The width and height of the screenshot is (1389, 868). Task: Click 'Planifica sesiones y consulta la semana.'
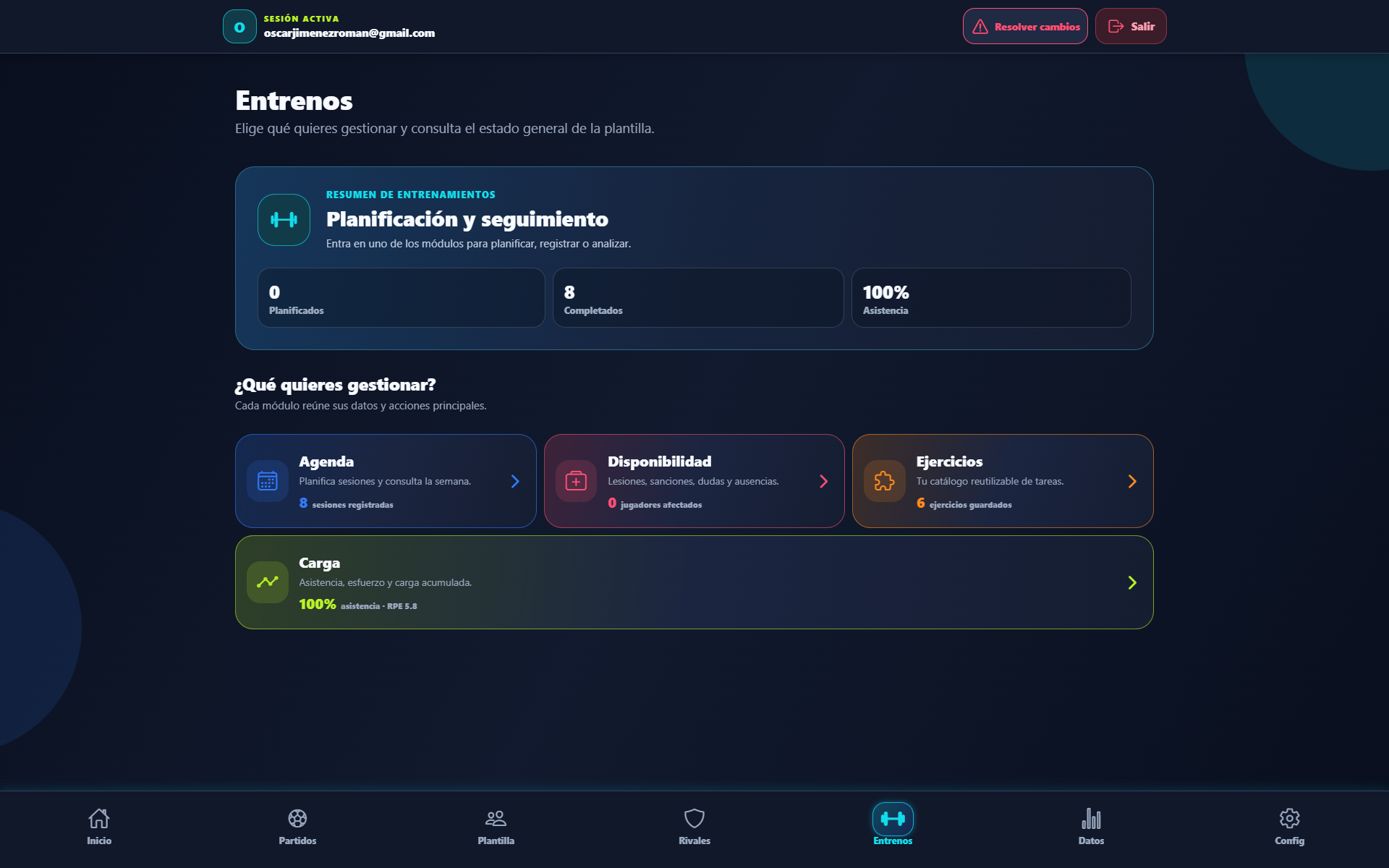pyautogui.click(x=385, y=482)
